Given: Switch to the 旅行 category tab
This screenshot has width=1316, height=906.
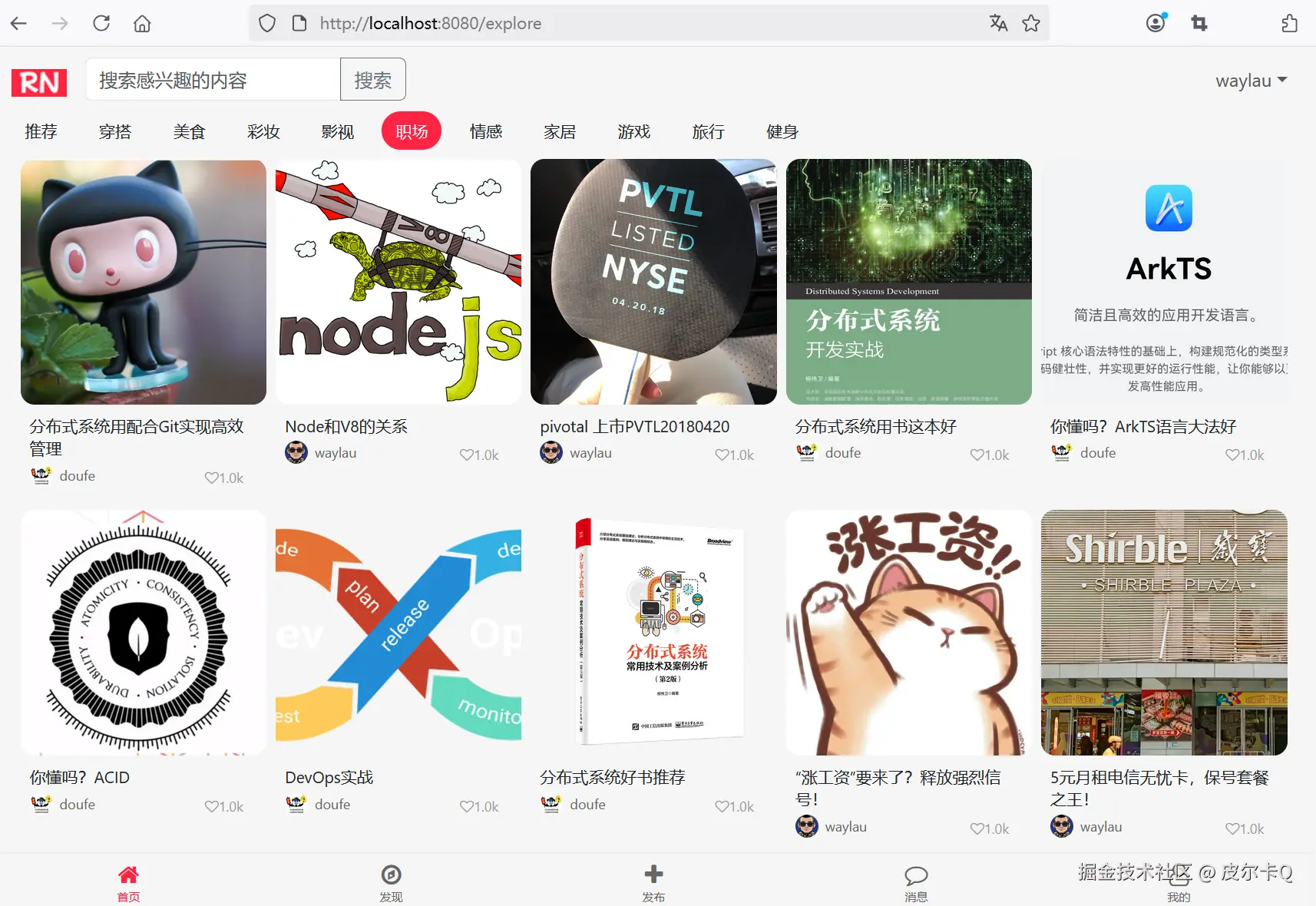Looking at the screenshot, I should [x=708, y=131].
